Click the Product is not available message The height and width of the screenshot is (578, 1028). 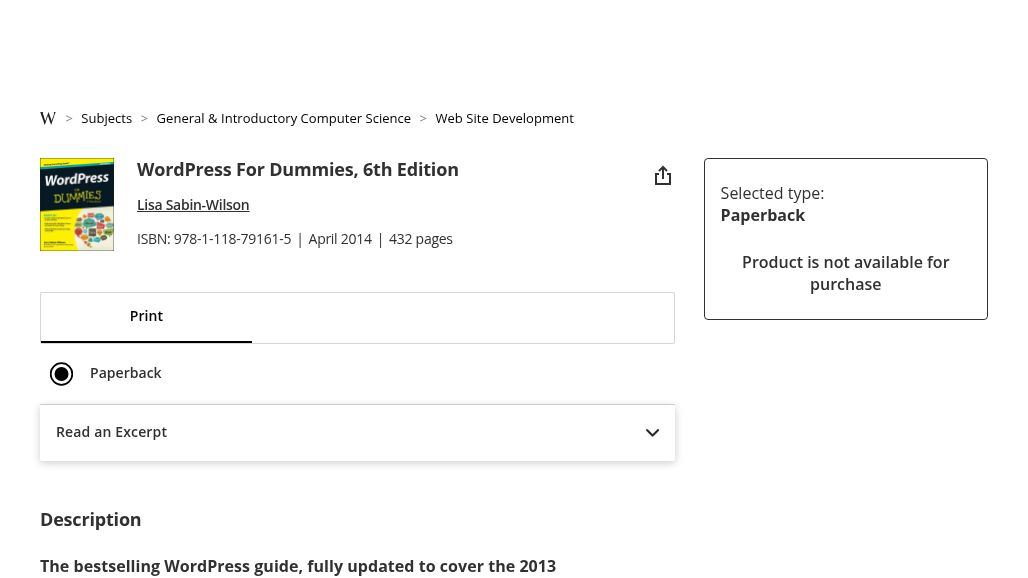pyautogui.click(x=845, y=273)
